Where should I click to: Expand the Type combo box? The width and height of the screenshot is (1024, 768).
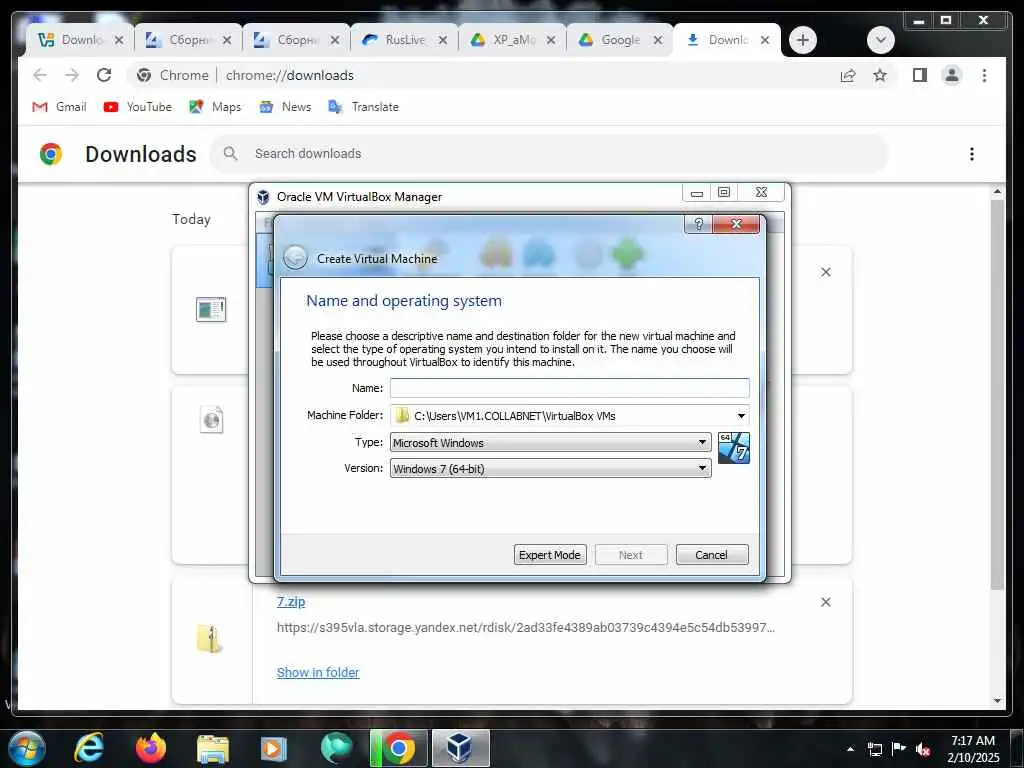point(551,442)
